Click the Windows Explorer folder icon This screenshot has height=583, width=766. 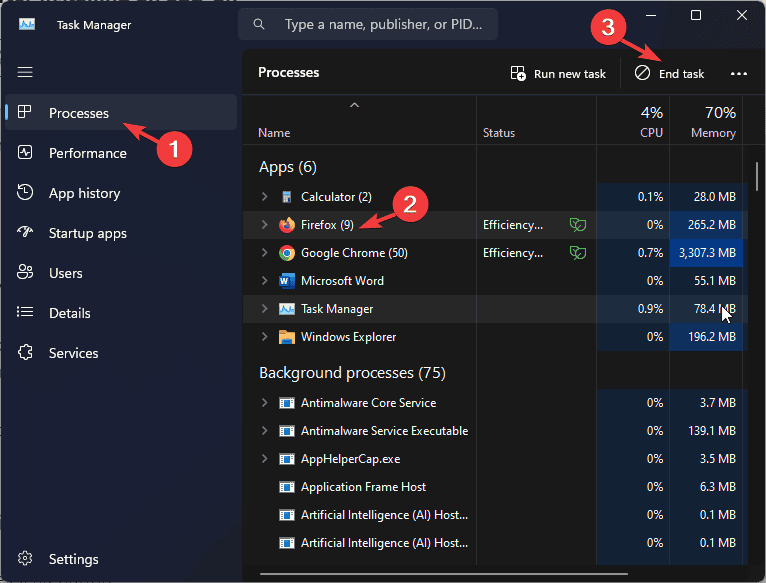click(x=287, y=337)
